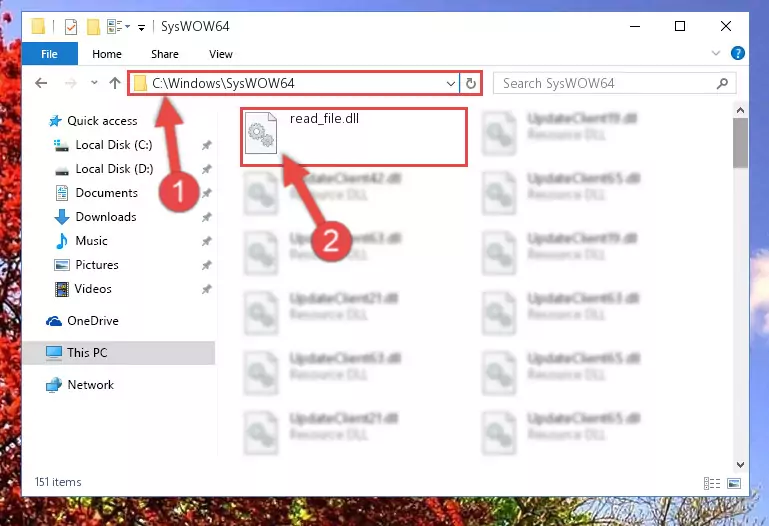
Task: Click the Properties icon in quick access toolbar
Action: (71, 26)
